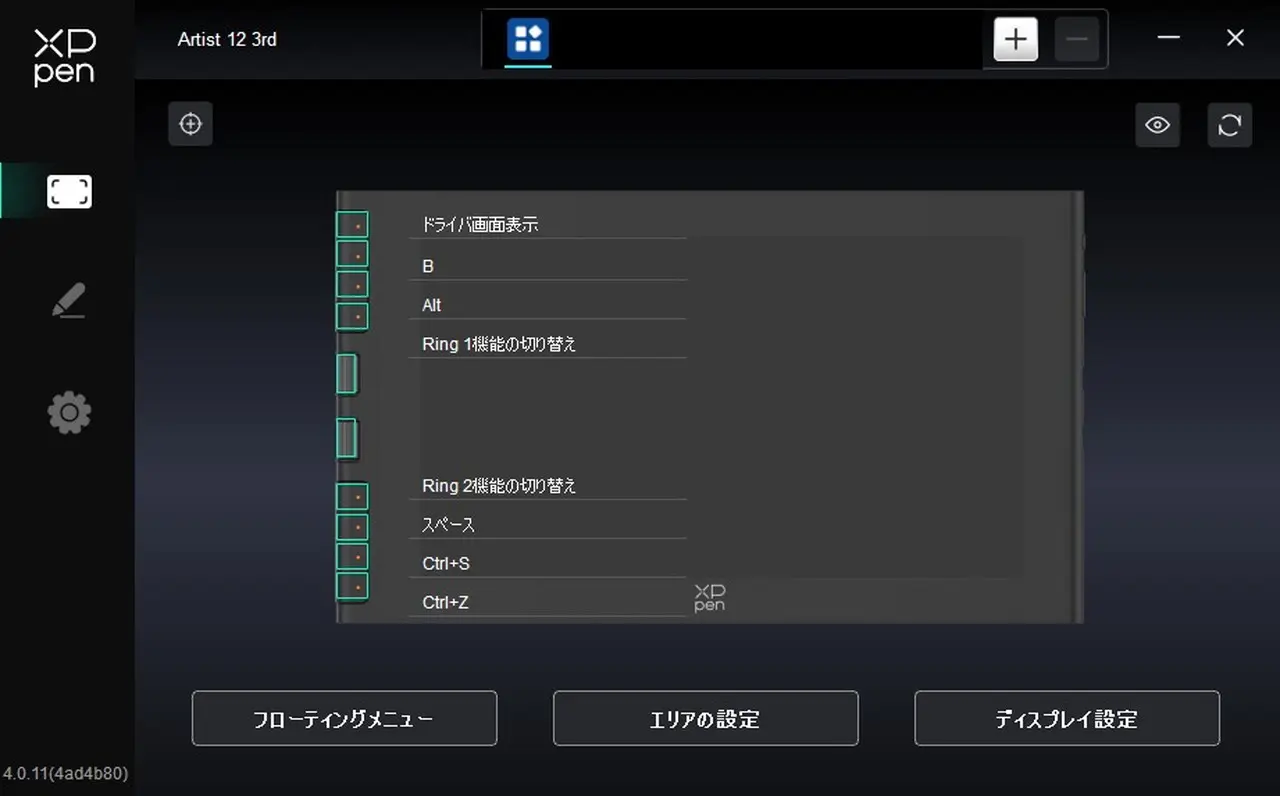Open ディスプレイ設定 options
The height and width of the screenshot is (796, 1280).
point(1066,718)
